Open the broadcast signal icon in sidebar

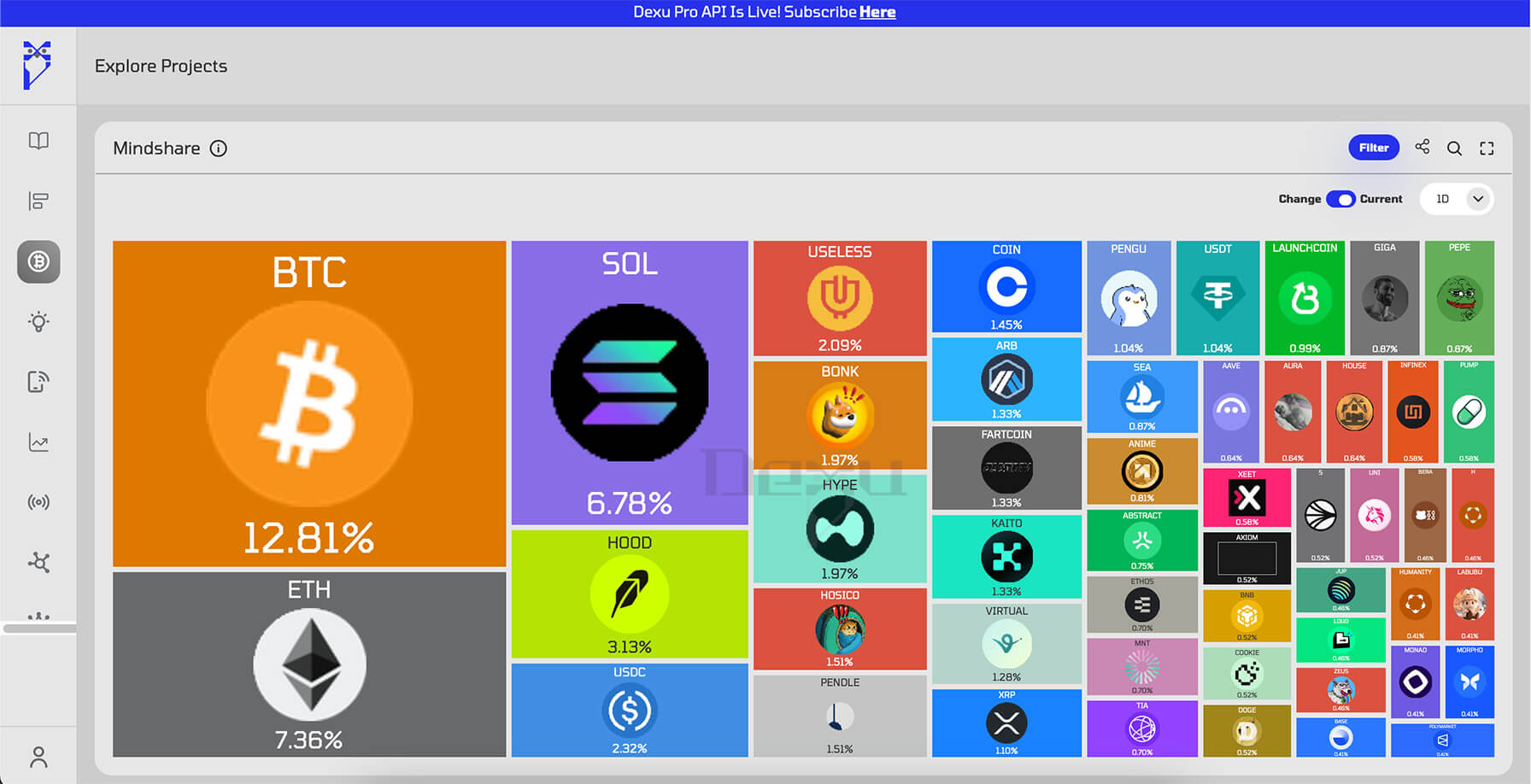38,502
